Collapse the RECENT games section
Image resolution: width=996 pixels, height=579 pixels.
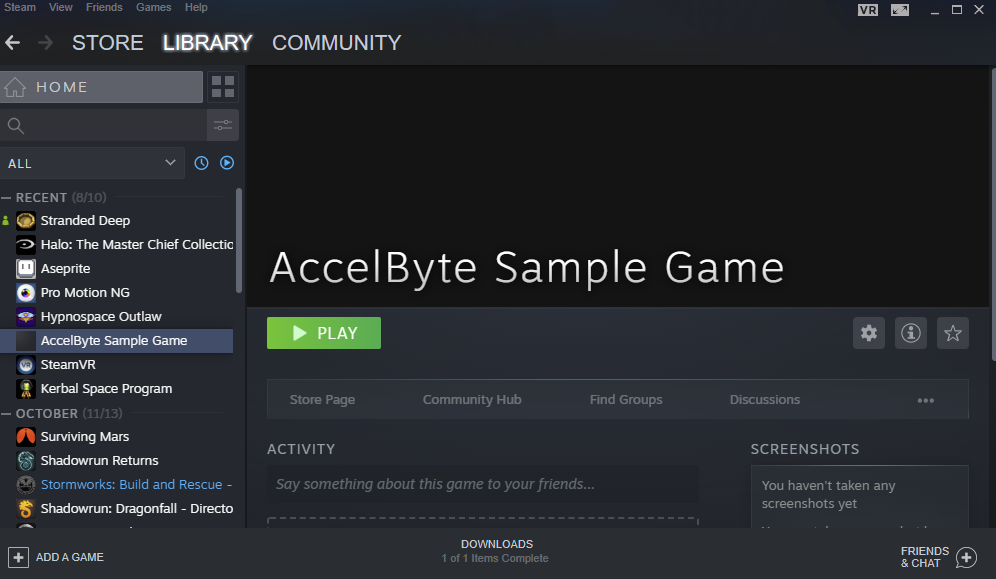coord(6,198)
